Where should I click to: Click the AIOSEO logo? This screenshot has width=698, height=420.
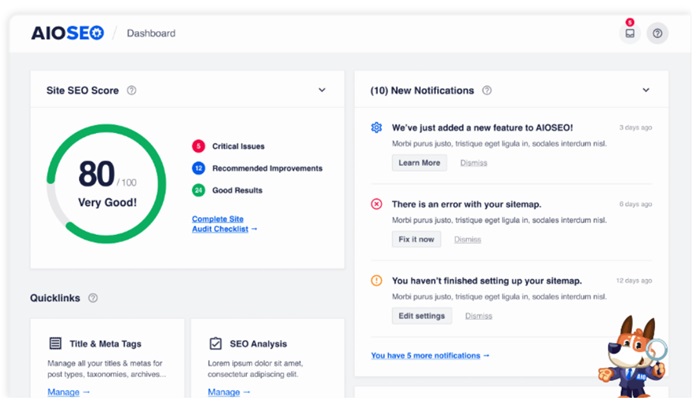tap(67, 33)
